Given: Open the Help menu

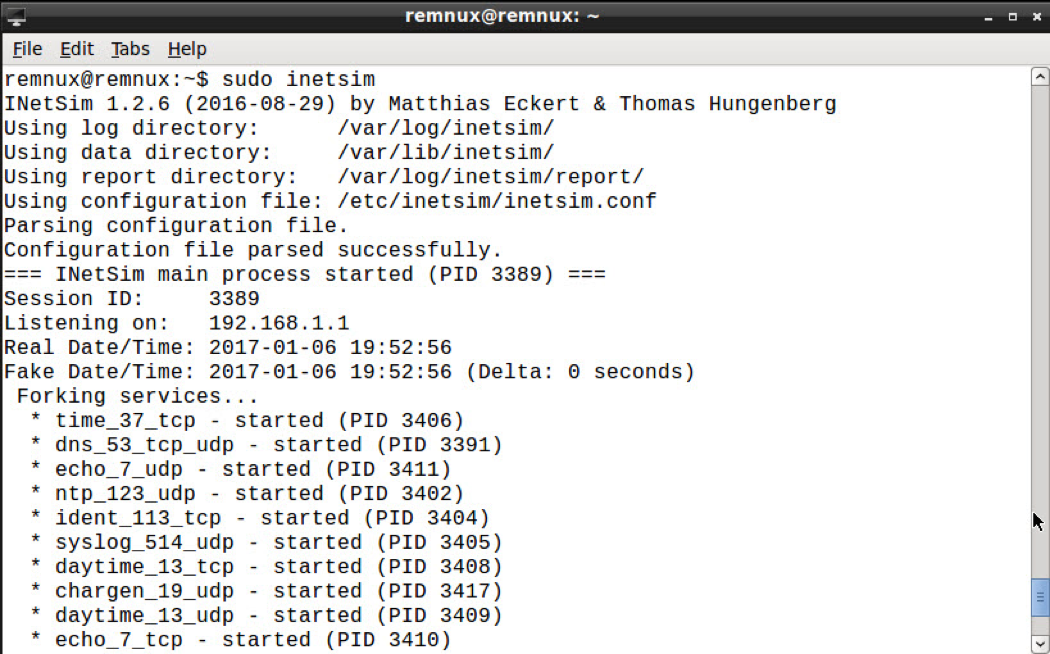Looking at the screenshot, I should point(187,49).
